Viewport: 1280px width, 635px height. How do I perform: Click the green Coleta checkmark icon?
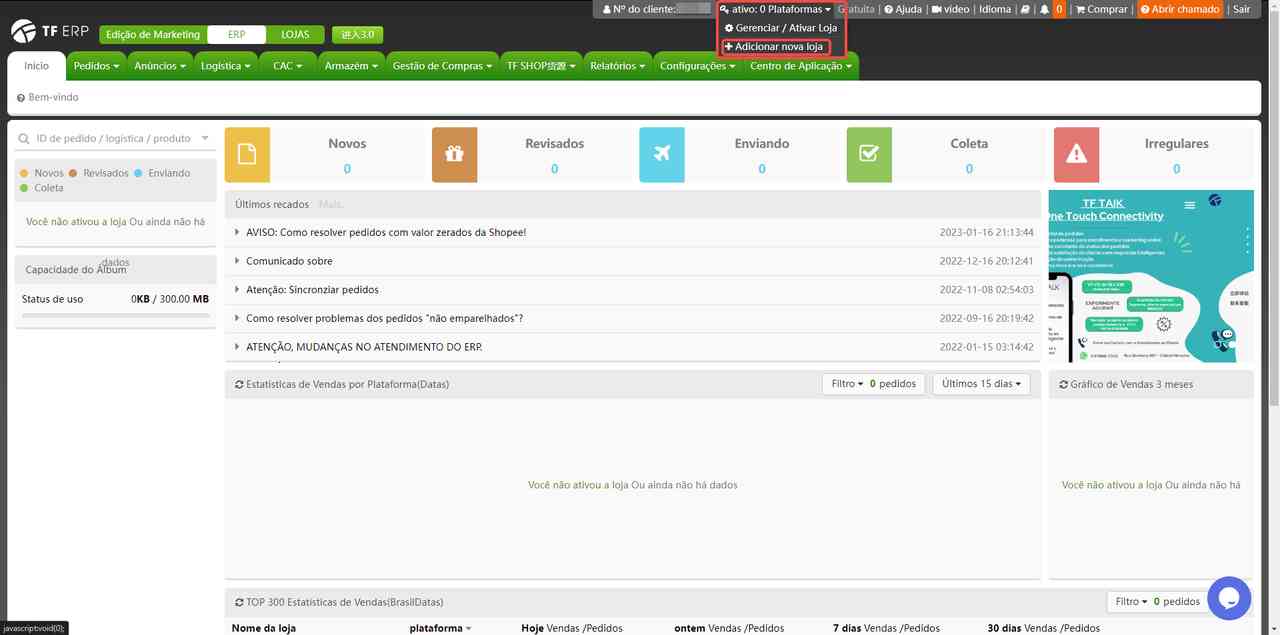pyautogui.click(x=869, y=155)
